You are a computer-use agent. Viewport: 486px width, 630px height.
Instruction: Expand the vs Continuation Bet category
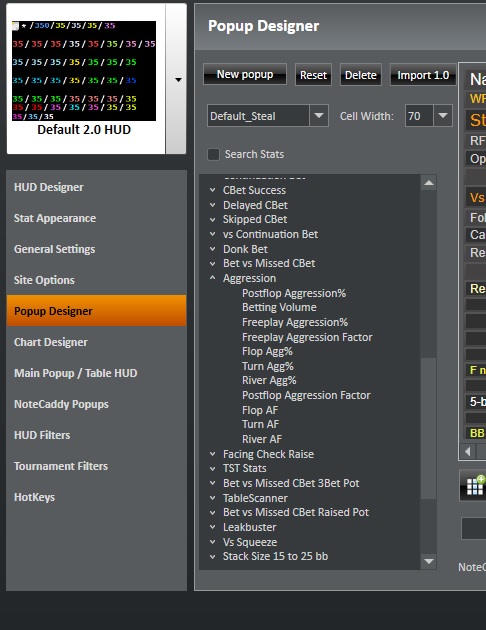click(x=212, y=234)
